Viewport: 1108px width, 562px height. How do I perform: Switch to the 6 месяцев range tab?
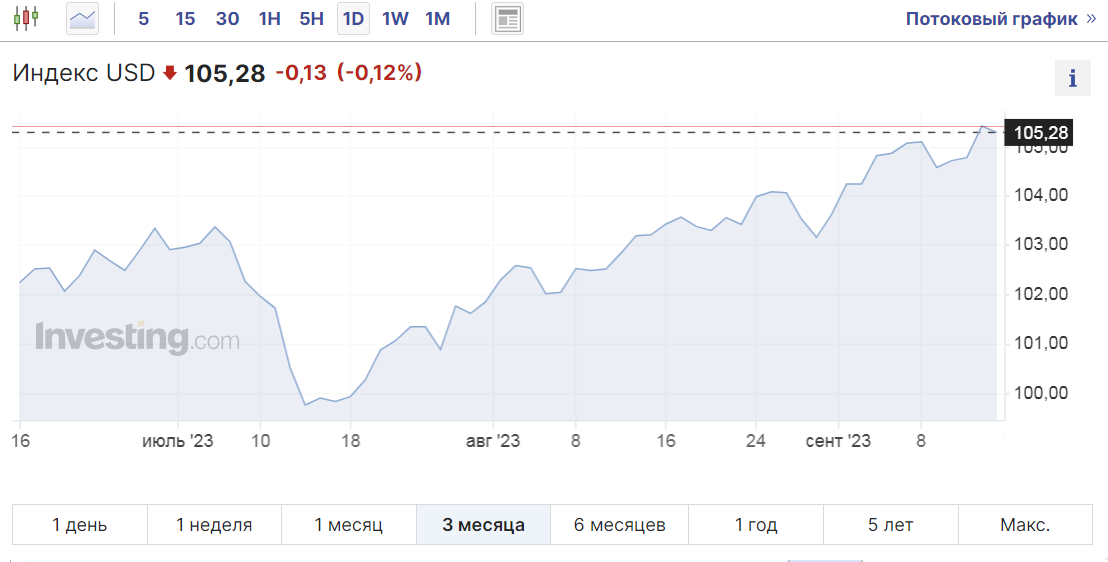620,525
